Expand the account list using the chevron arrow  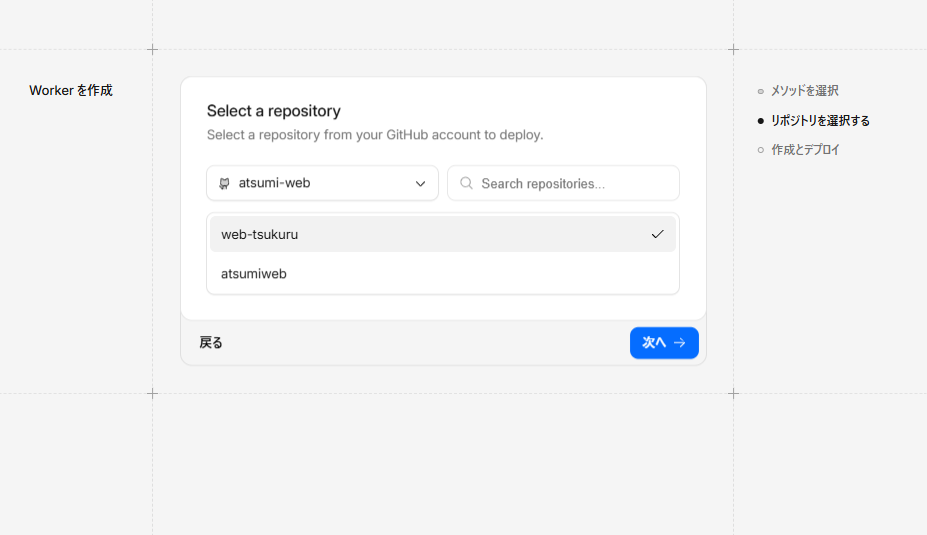pos(420,184)
